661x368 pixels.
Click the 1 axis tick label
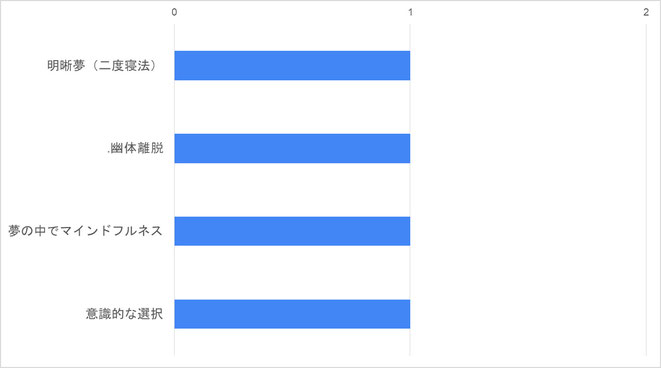click(x=410, y=13)
